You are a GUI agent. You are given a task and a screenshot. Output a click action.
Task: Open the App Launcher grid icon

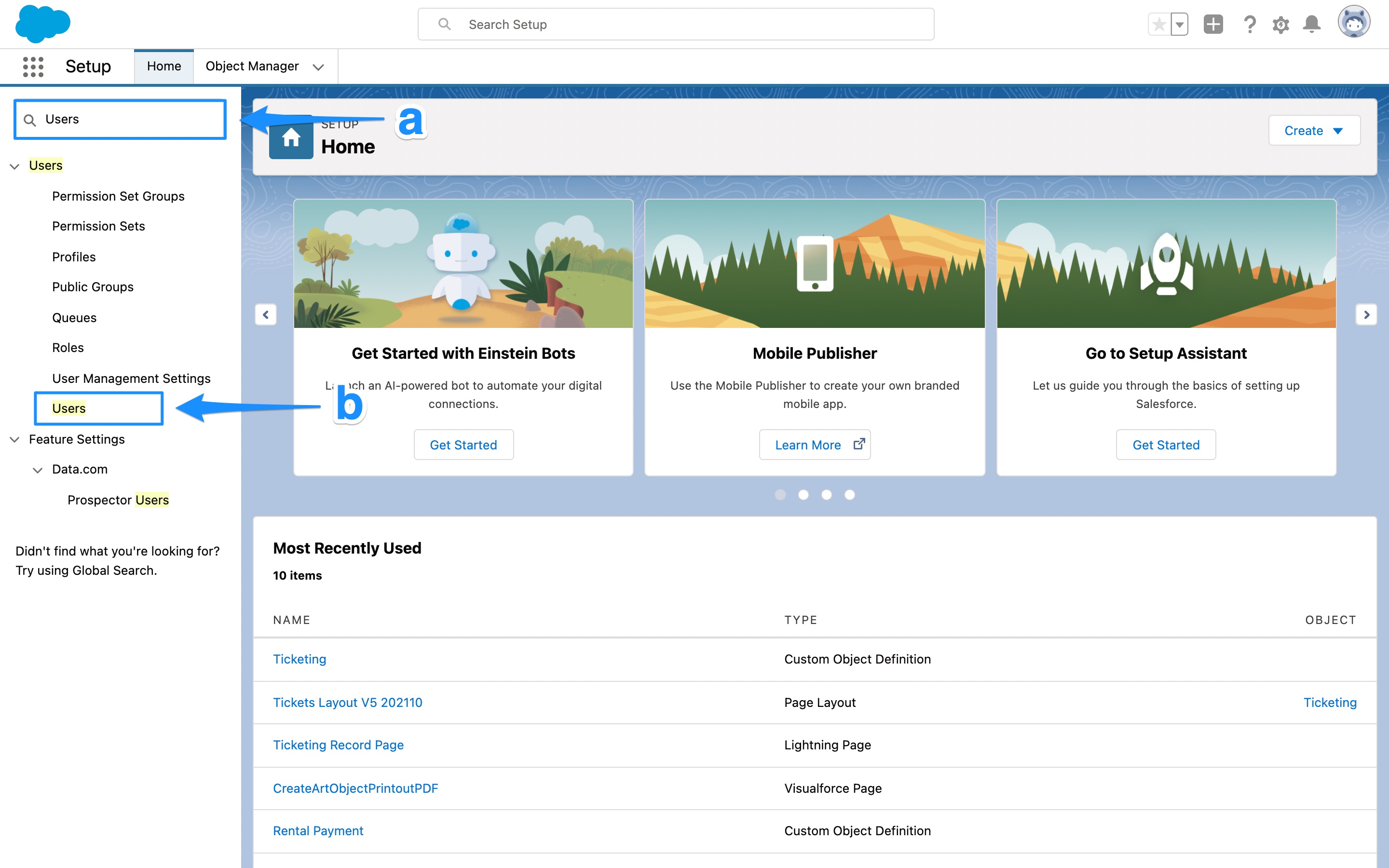point(33,67)
